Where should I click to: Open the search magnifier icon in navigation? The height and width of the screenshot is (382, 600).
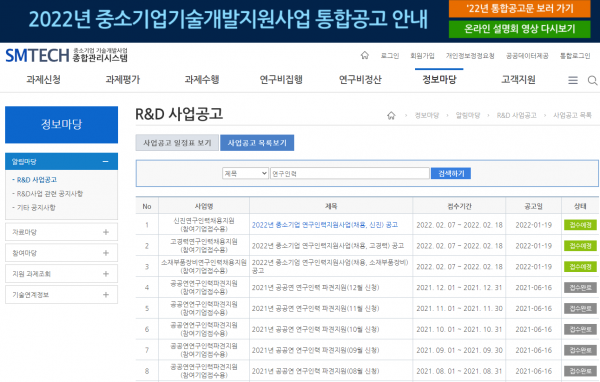tap(592, 80)
